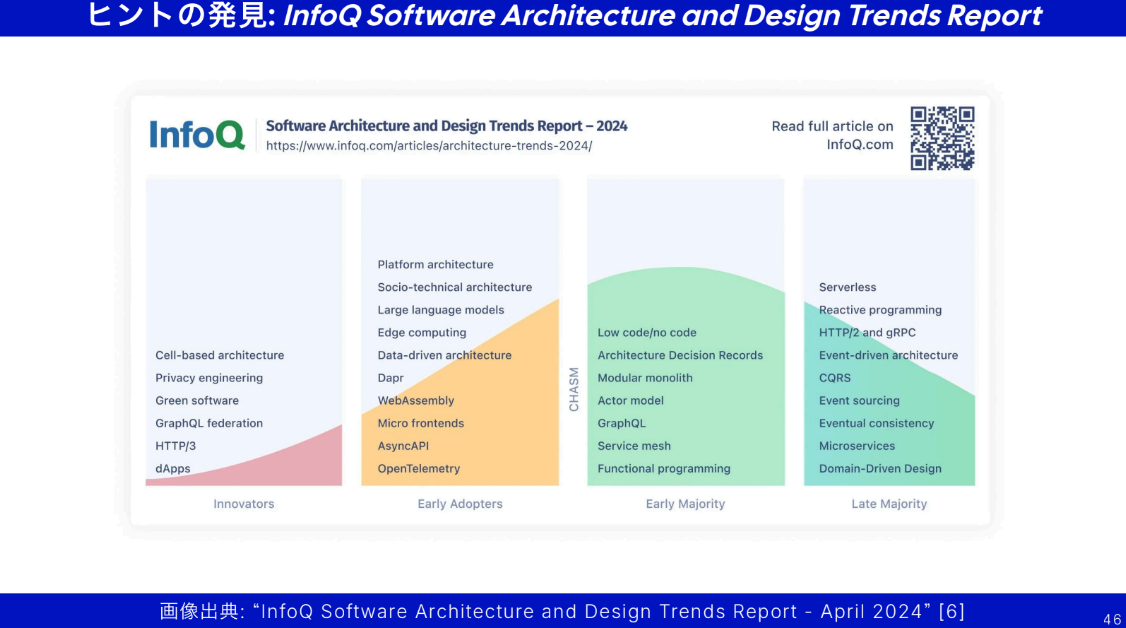
Task: Click the 'Serverless' entry
Action: tap(847, 287)
